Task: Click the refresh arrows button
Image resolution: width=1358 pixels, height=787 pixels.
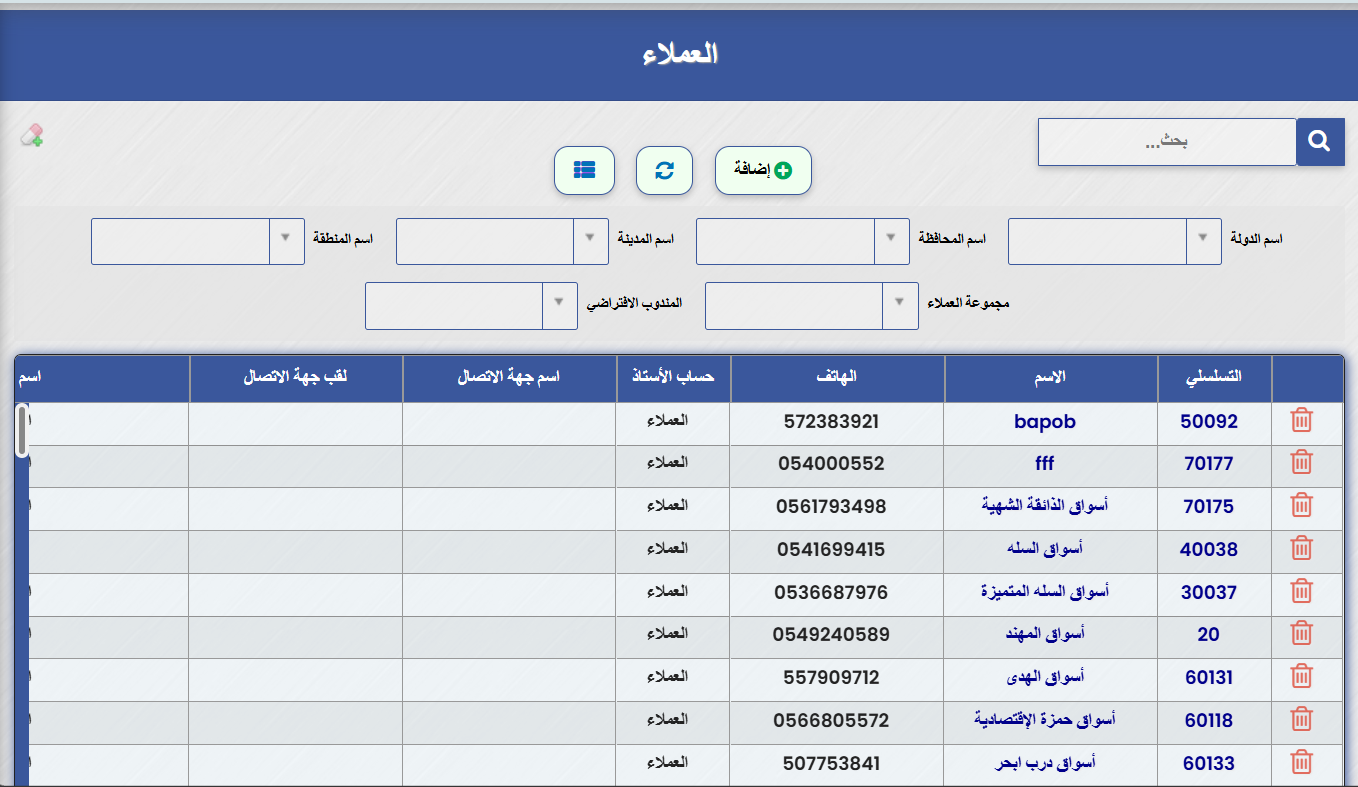Action: tap(665, 170)
